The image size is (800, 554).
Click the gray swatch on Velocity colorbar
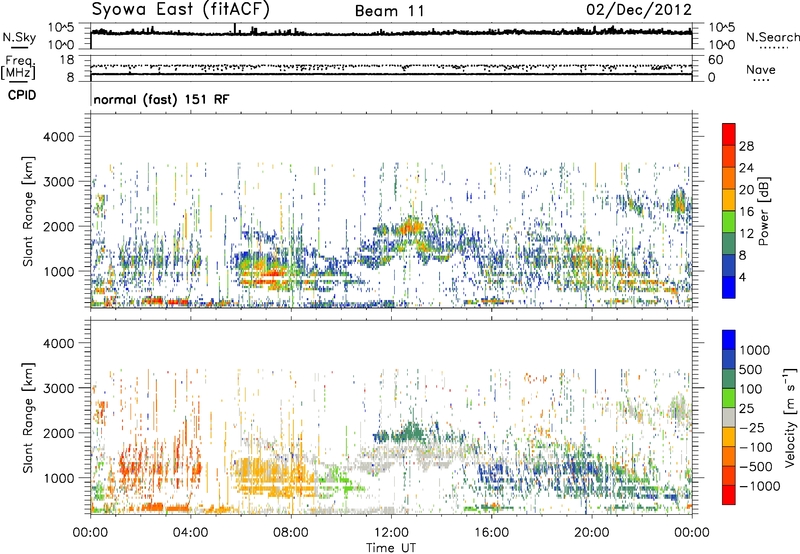tap(729, 418)
